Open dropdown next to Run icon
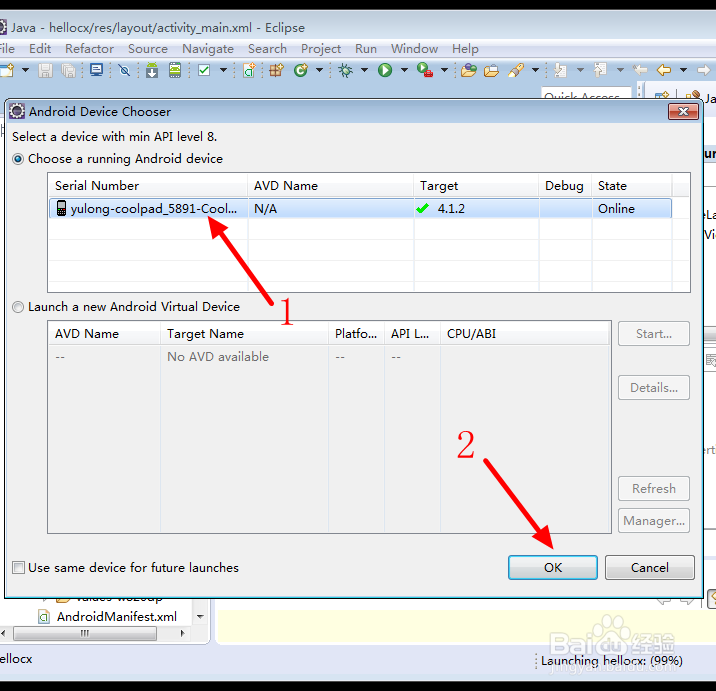Viewport: 716px width, 691px height. coord(404,70)
